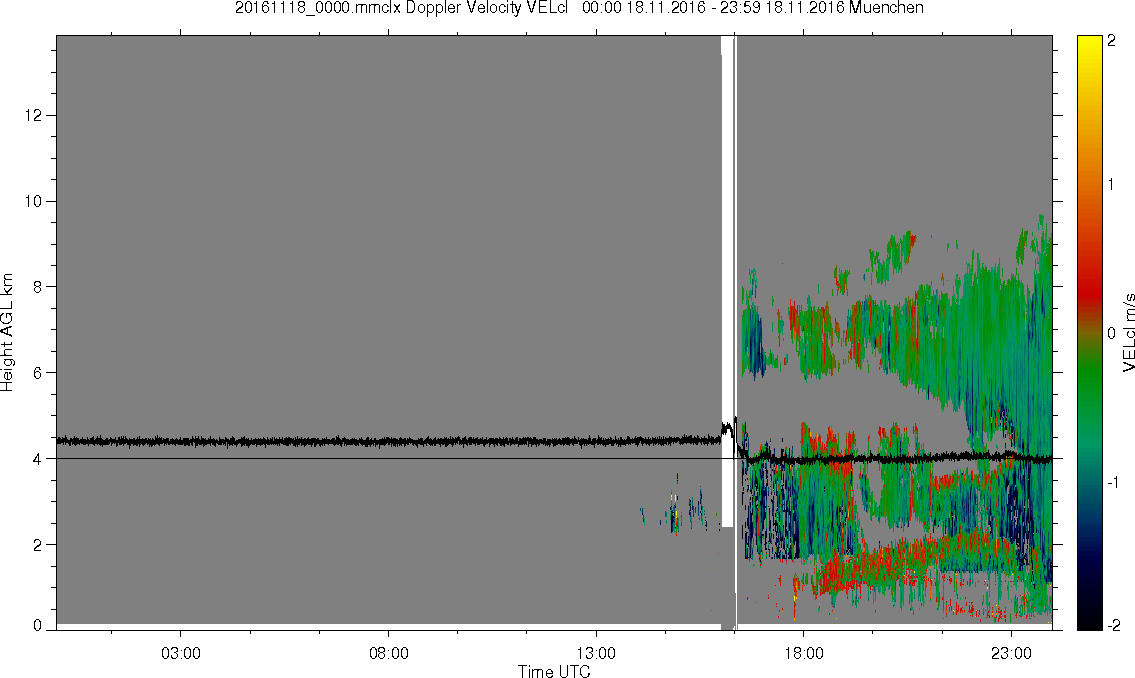Click the yellow top of the velocity colorbar
Screen dimensions: 1135x678
pos(1089,45)
